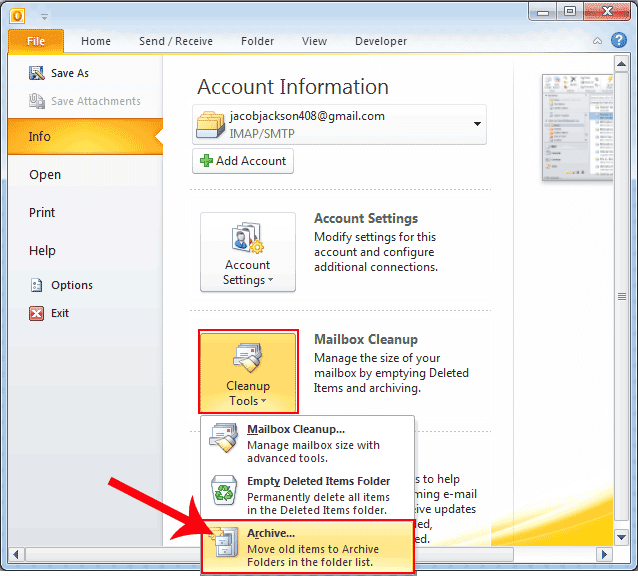Minimize the ribbon with the caret icon
Viewport: 638px width, 576px height.
[597, 41]
